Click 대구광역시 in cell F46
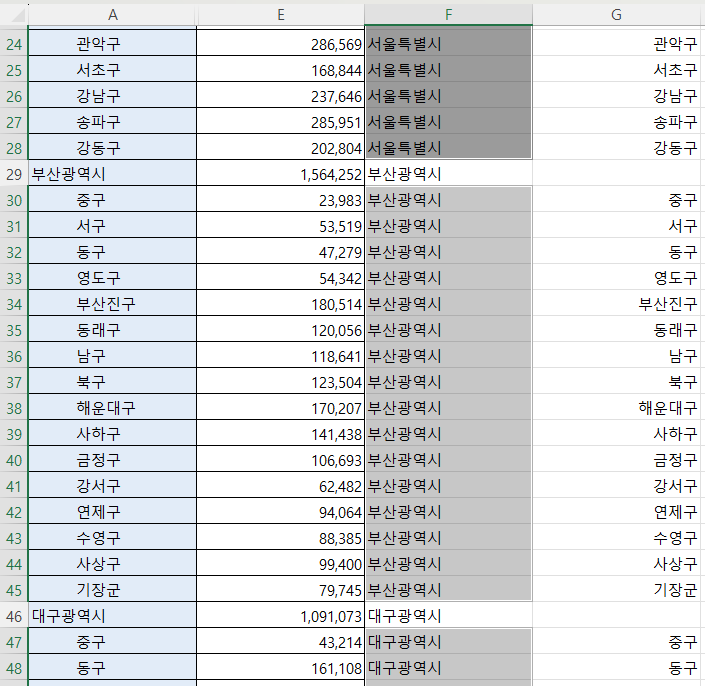Screen dimensions: 705x686 (405, 616)
